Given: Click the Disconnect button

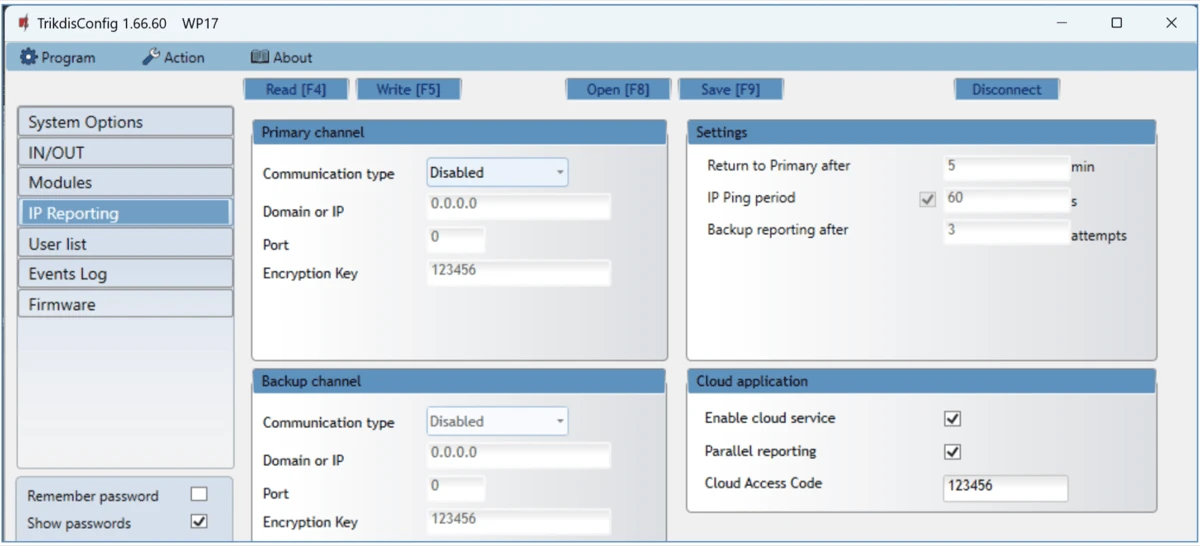Looking at the screenshot, I should (x=1006, y=90).
